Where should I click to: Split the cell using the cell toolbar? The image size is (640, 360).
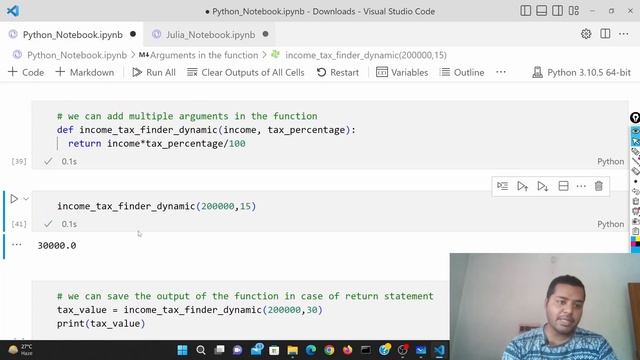(563, 186)
